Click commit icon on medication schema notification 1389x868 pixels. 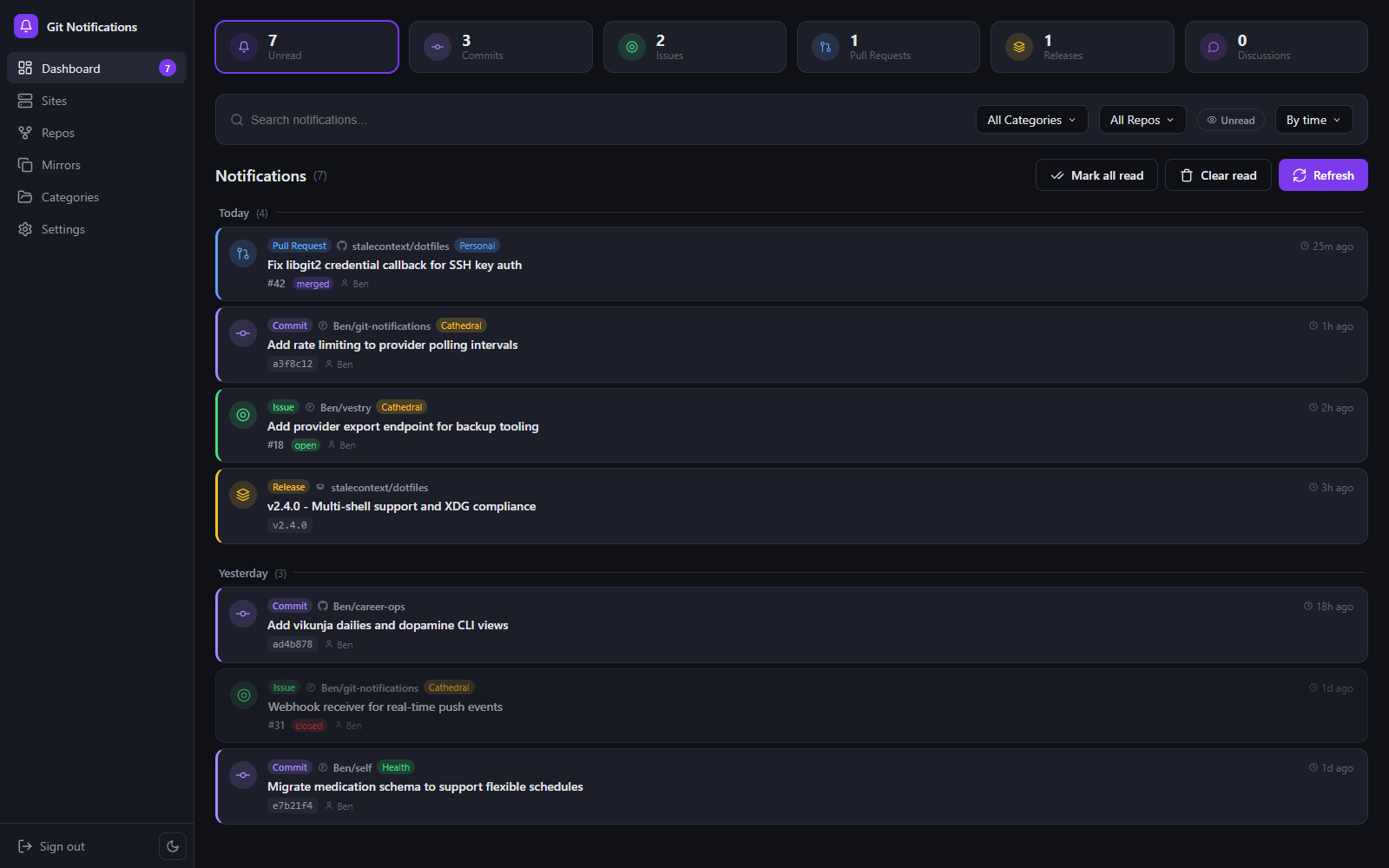243,775
